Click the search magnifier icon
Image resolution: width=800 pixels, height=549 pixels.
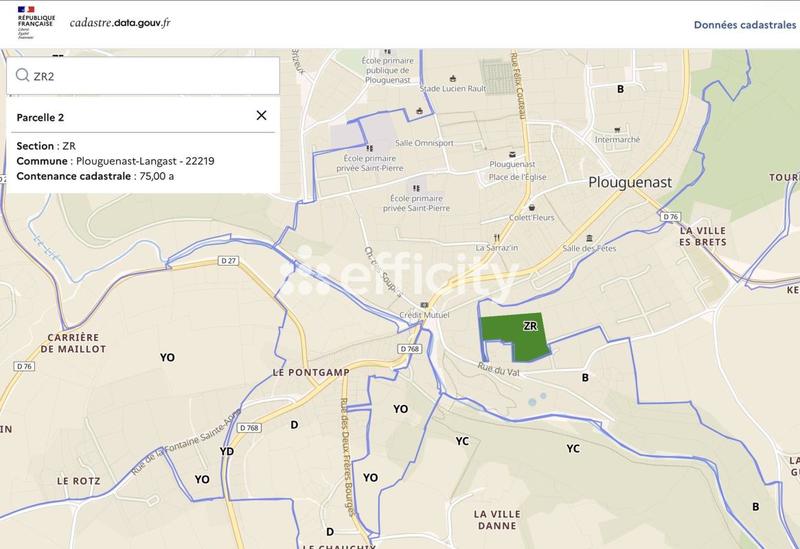click(x=22, y=75)
